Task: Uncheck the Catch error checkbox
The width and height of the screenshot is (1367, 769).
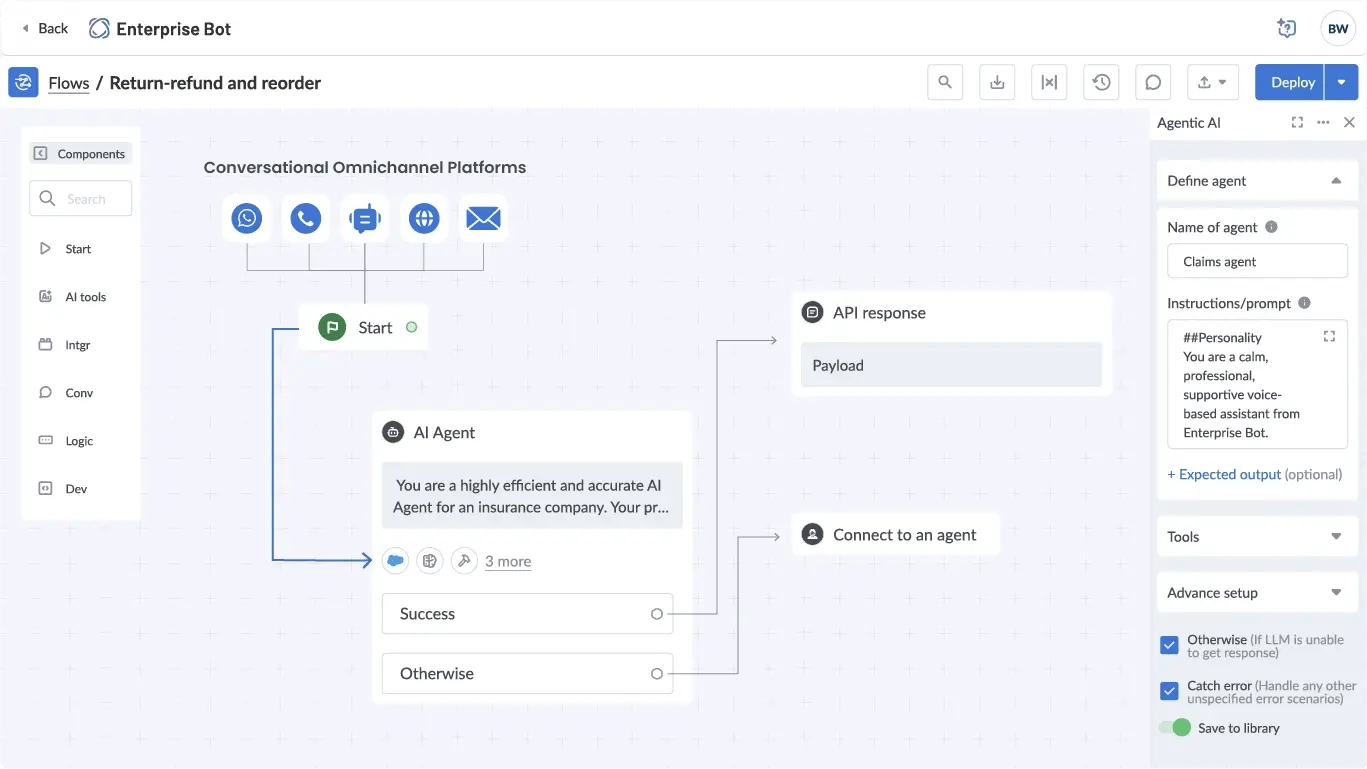Action: [x=1169, y=691]
